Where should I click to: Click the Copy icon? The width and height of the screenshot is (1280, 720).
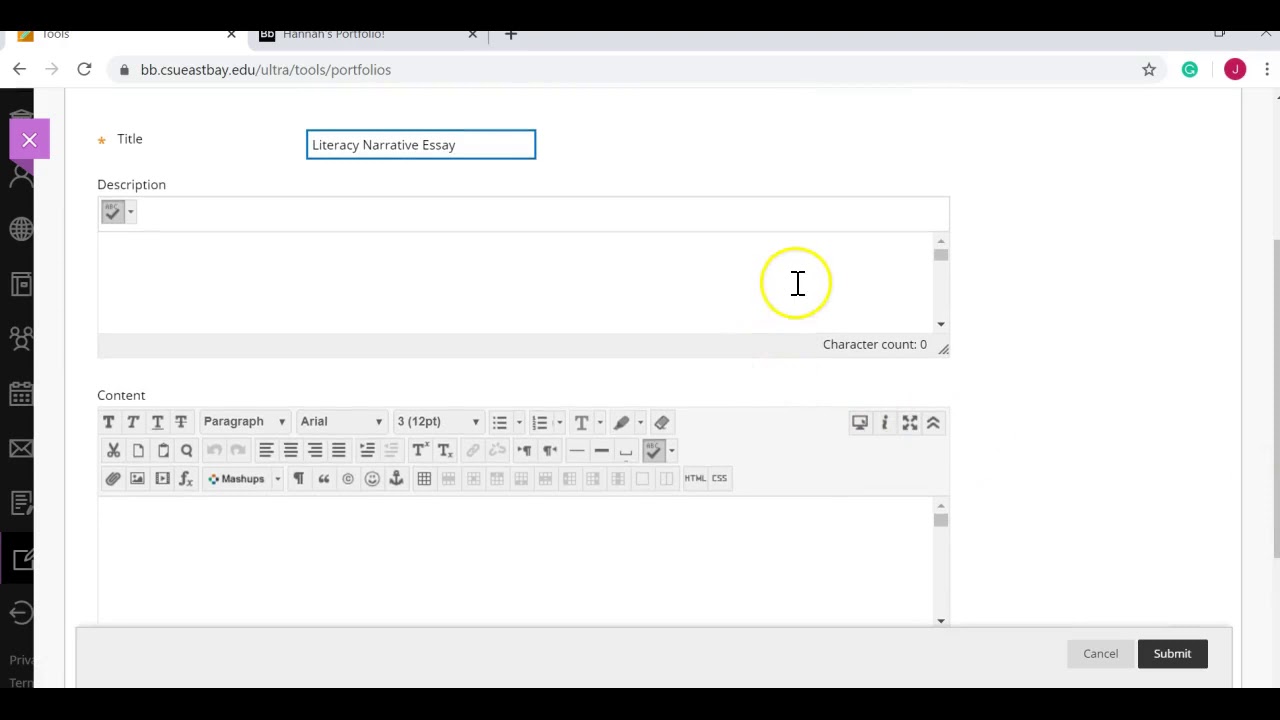pyautogui.click(x=138, y=451)
